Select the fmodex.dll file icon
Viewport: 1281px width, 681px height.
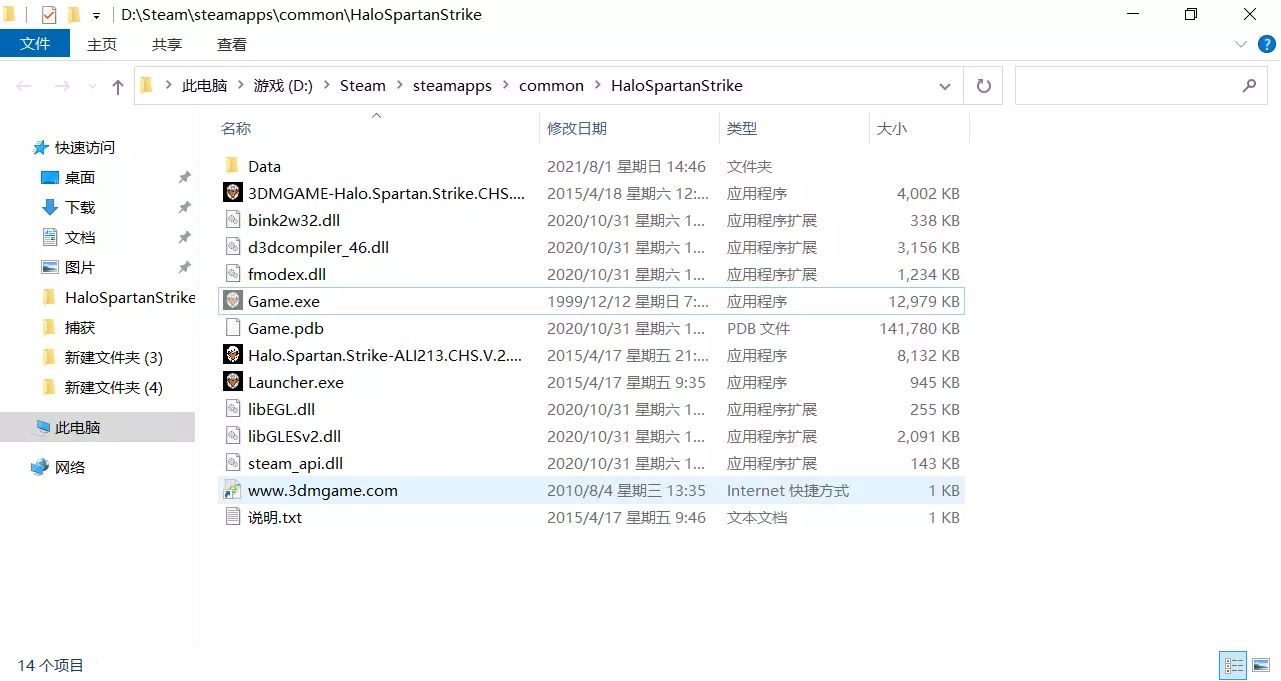tap(232, 274)
